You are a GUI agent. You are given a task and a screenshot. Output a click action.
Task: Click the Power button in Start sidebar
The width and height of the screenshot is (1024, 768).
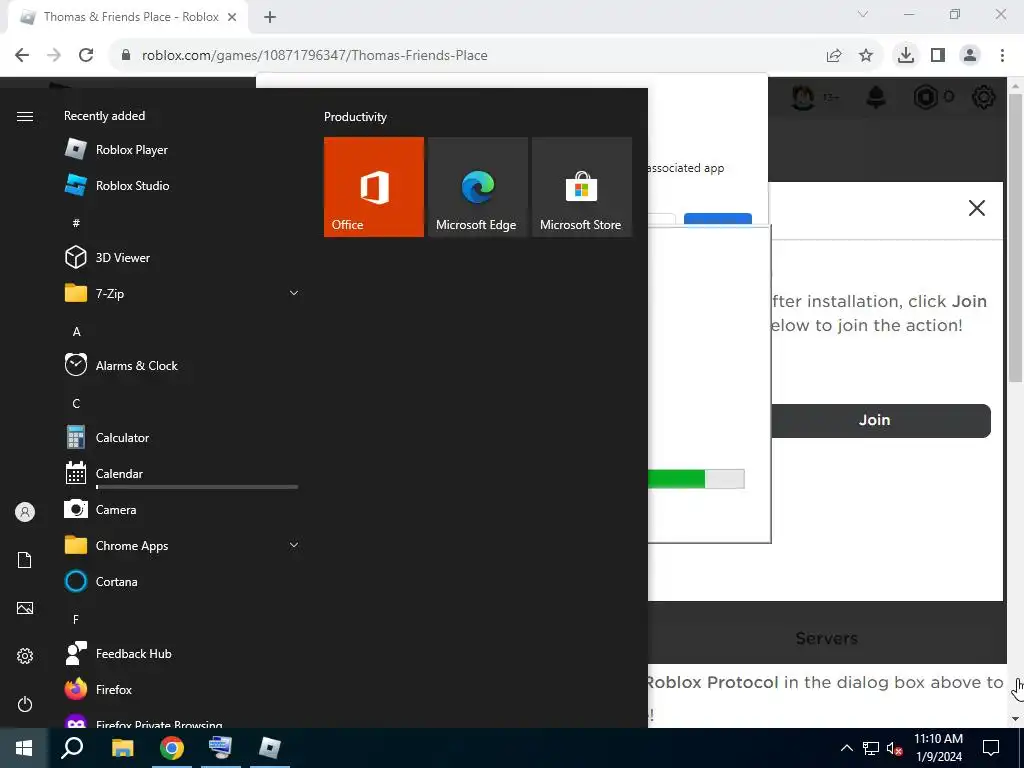(x=25, y=704)
